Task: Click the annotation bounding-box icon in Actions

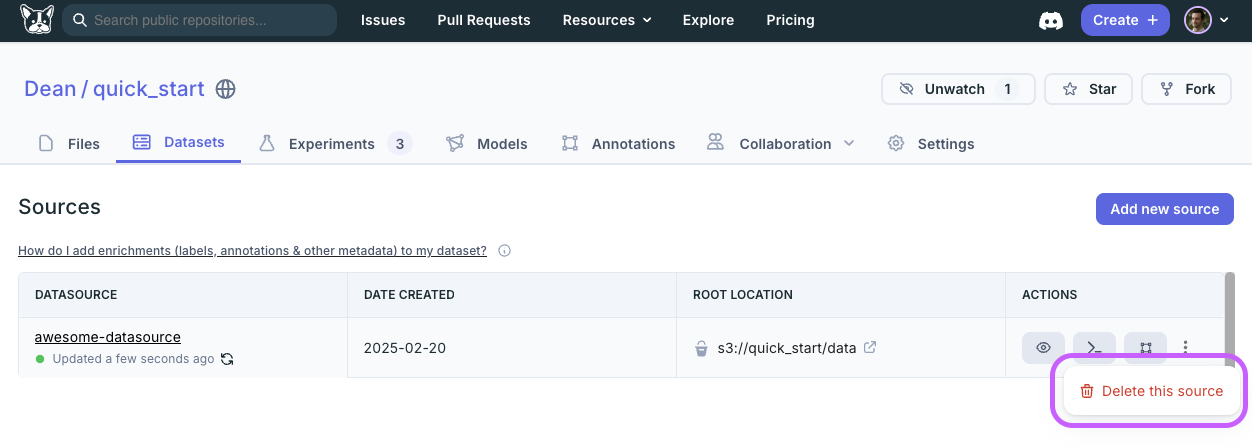Action: coord(1145,348)
